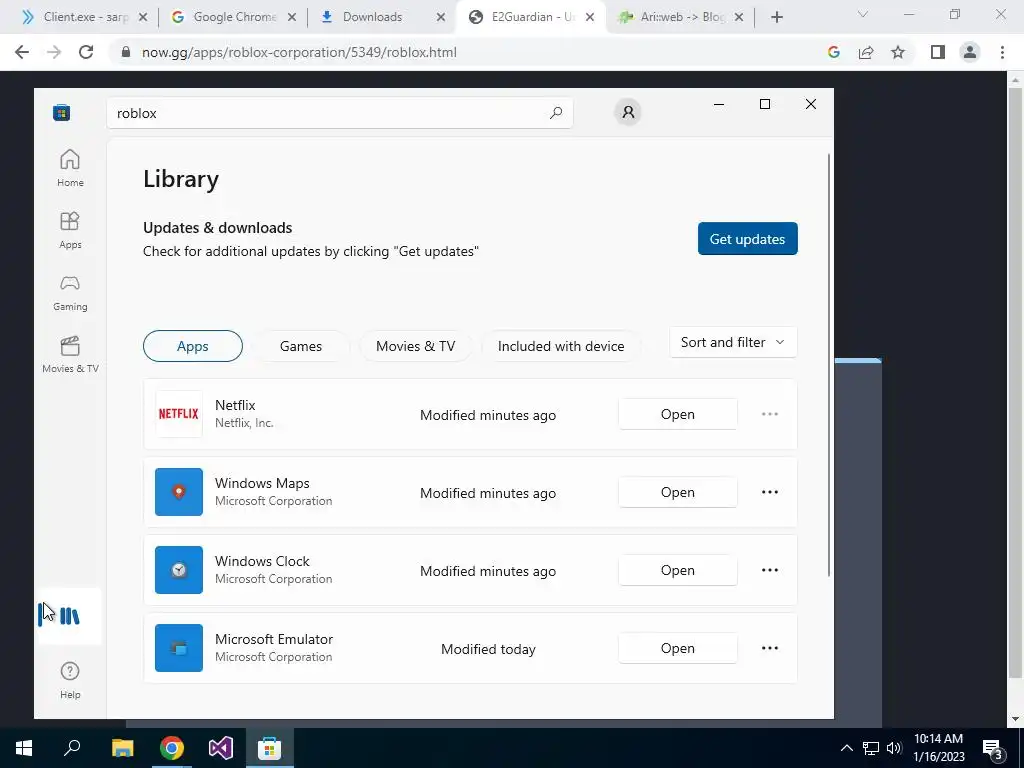Open the Windows Clock app
Viewport: 1024px width, 768px height.
click(678, 570)
